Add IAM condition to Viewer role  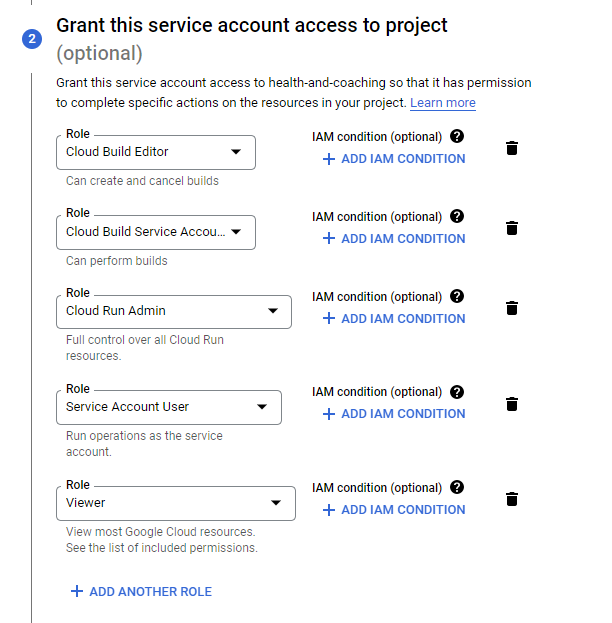[394, 510]
